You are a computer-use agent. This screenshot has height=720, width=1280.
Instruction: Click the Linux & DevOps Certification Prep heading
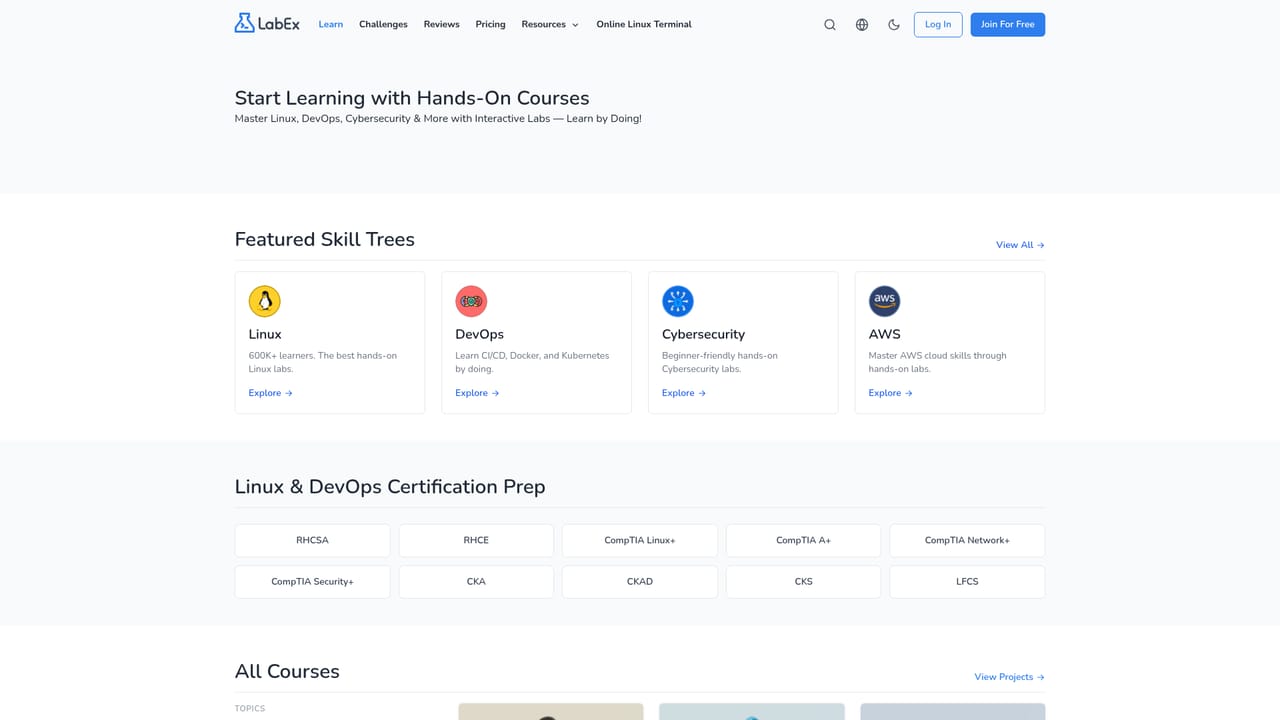point(390,487)
